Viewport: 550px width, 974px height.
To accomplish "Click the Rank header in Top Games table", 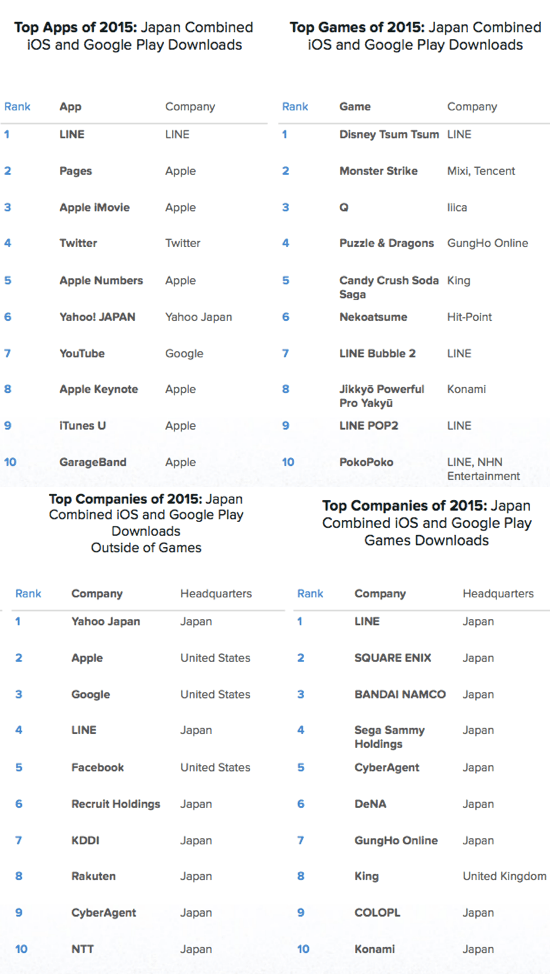I will click(295, 106).
